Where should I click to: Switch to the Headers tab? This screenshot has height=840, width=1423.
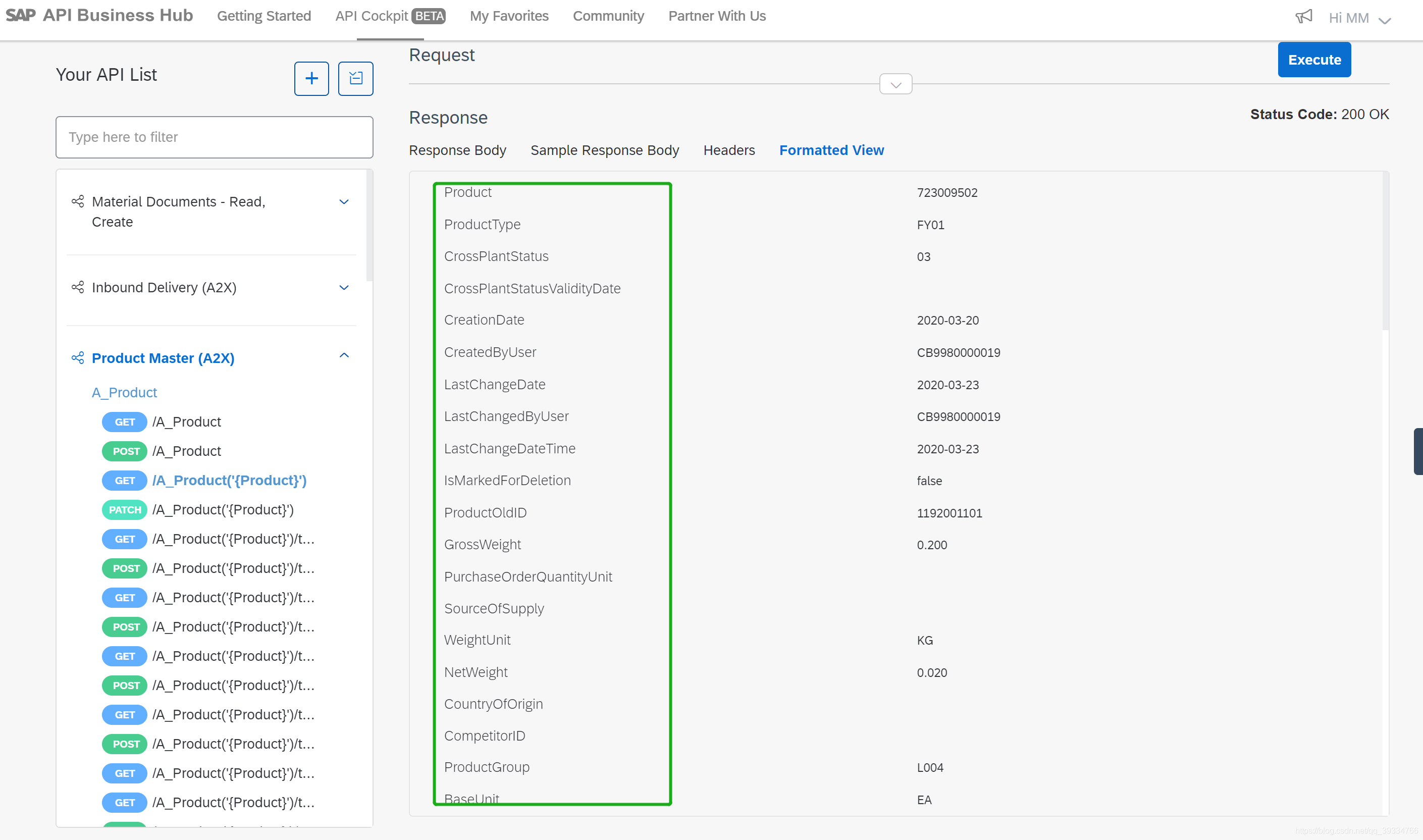click(728, 150)
